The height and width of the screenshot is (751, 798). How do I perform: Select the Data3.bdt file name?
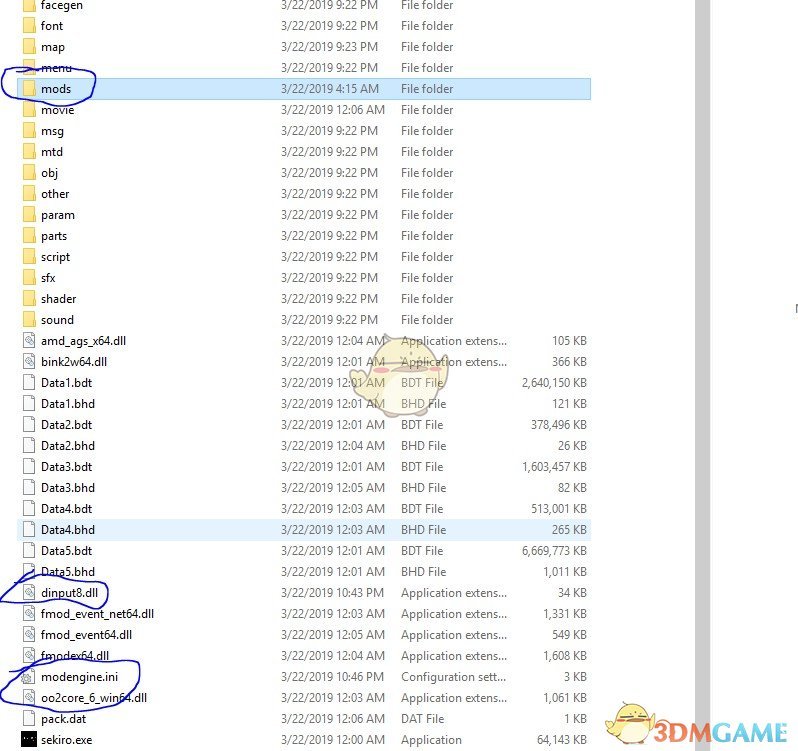[67, 467]
